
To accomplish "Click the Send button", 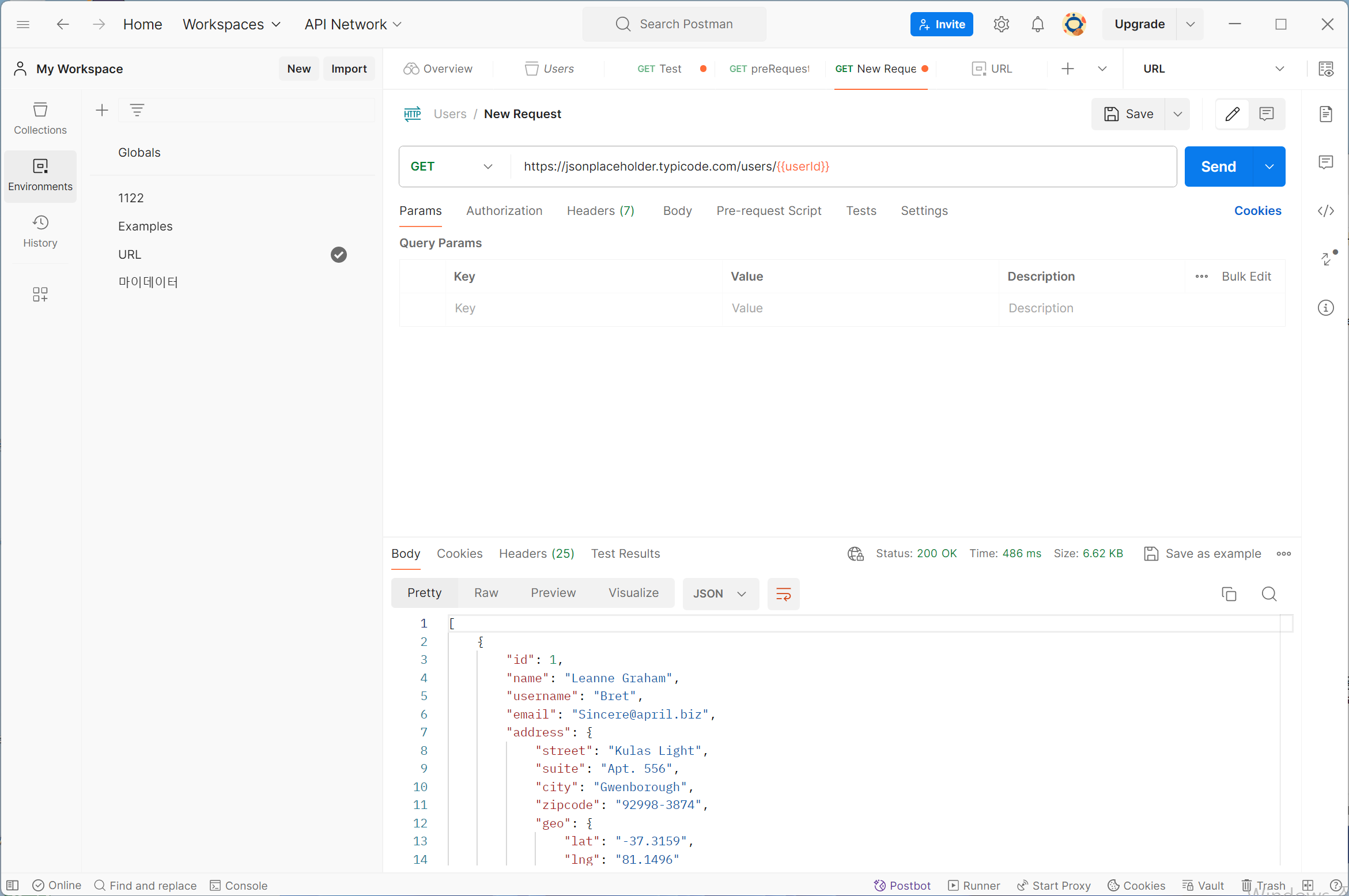I will (x=1218, y=167).
